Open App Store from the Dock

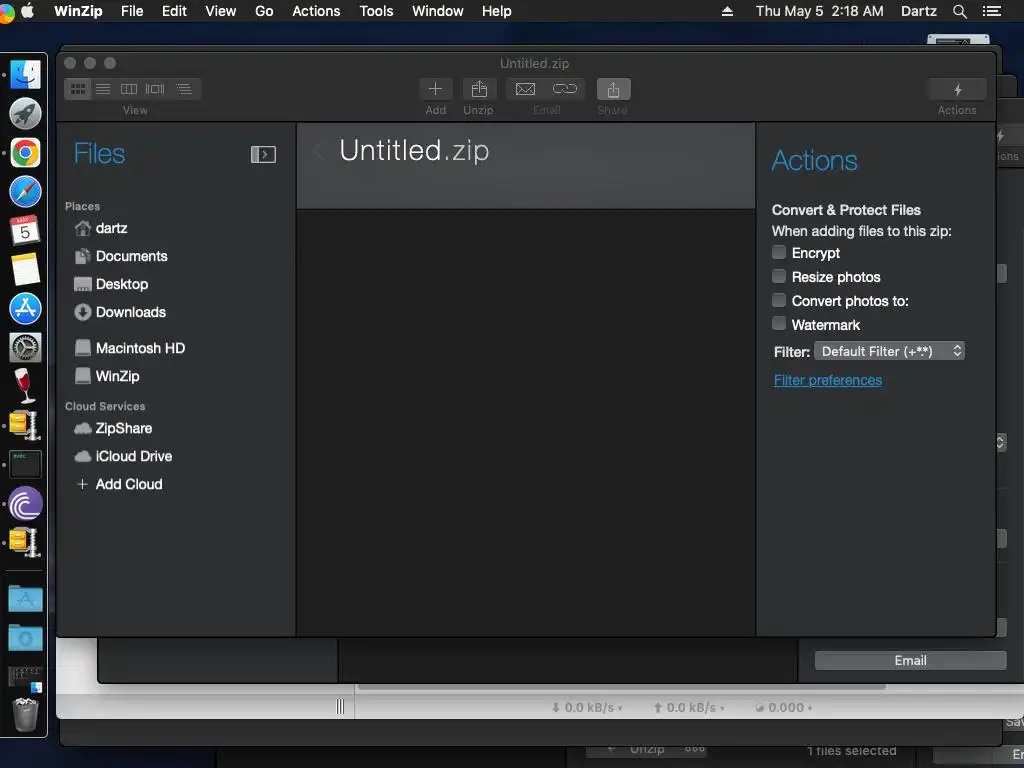[x=25, y=308]
